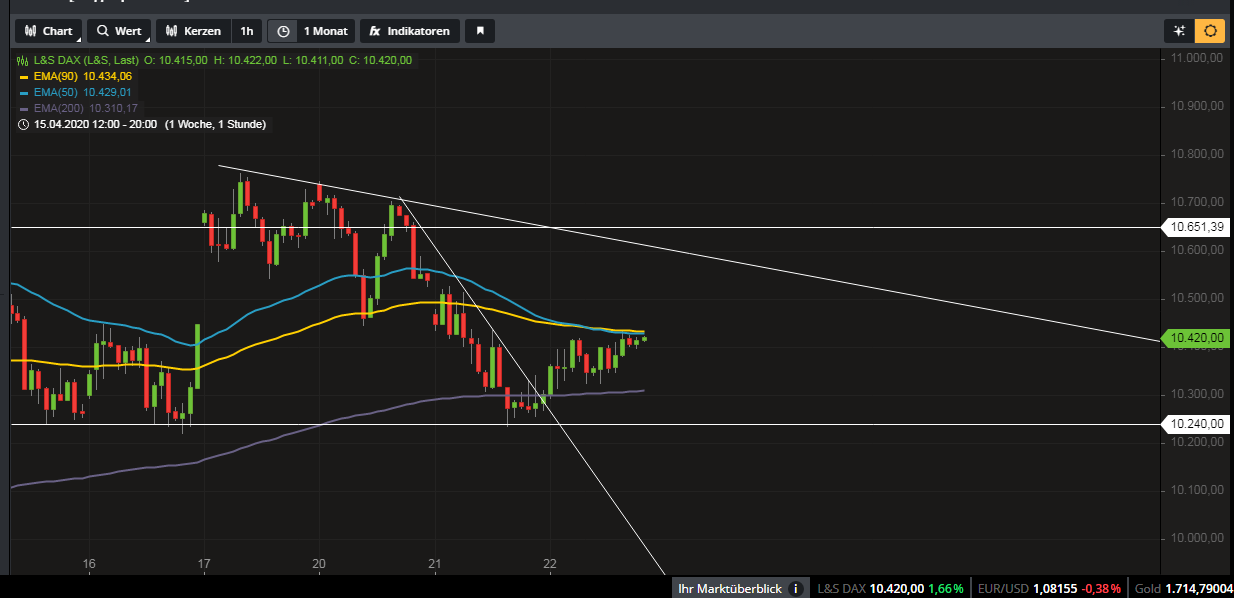
Task: Open the Chart type dropdown
Action: click(48, 31)
